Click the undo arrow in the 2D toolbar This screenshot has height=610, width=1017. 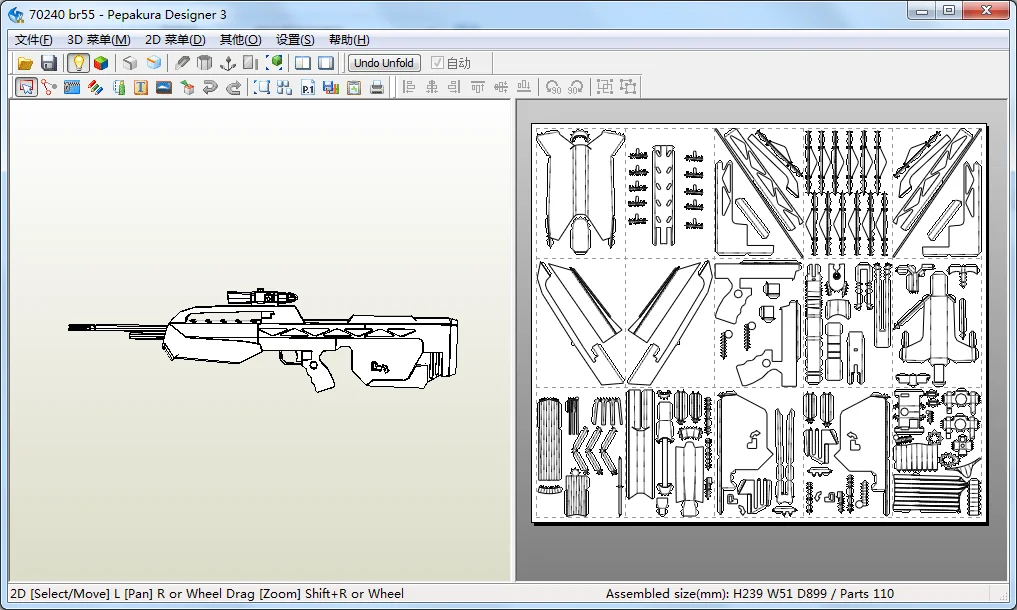click(x=210, y=87)
